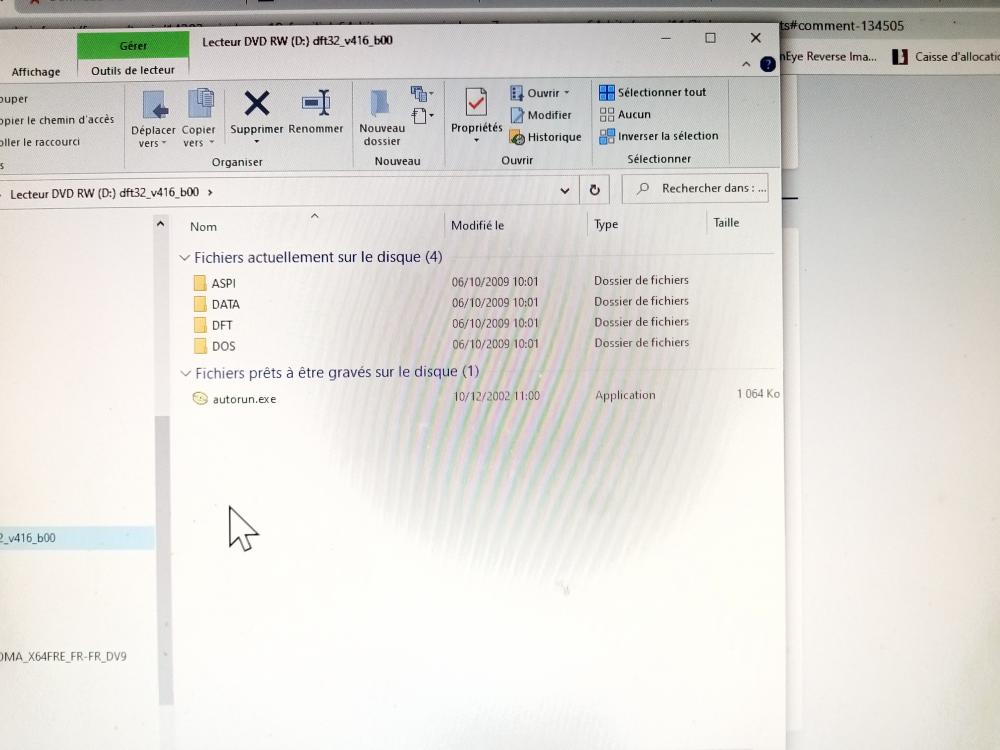Click the Gérer contextual tab

click(133, 46)
